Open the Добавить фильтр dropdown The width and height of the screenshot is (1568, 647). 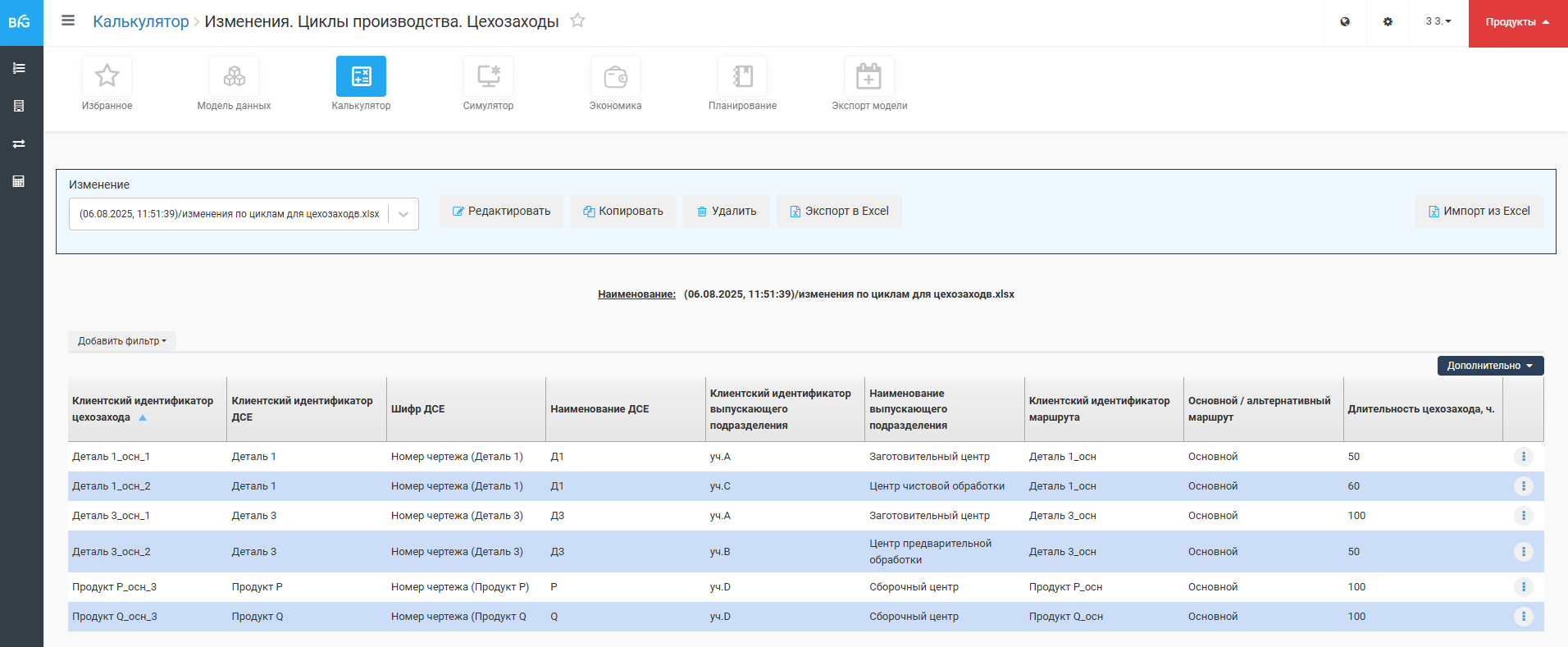[122, 341]
